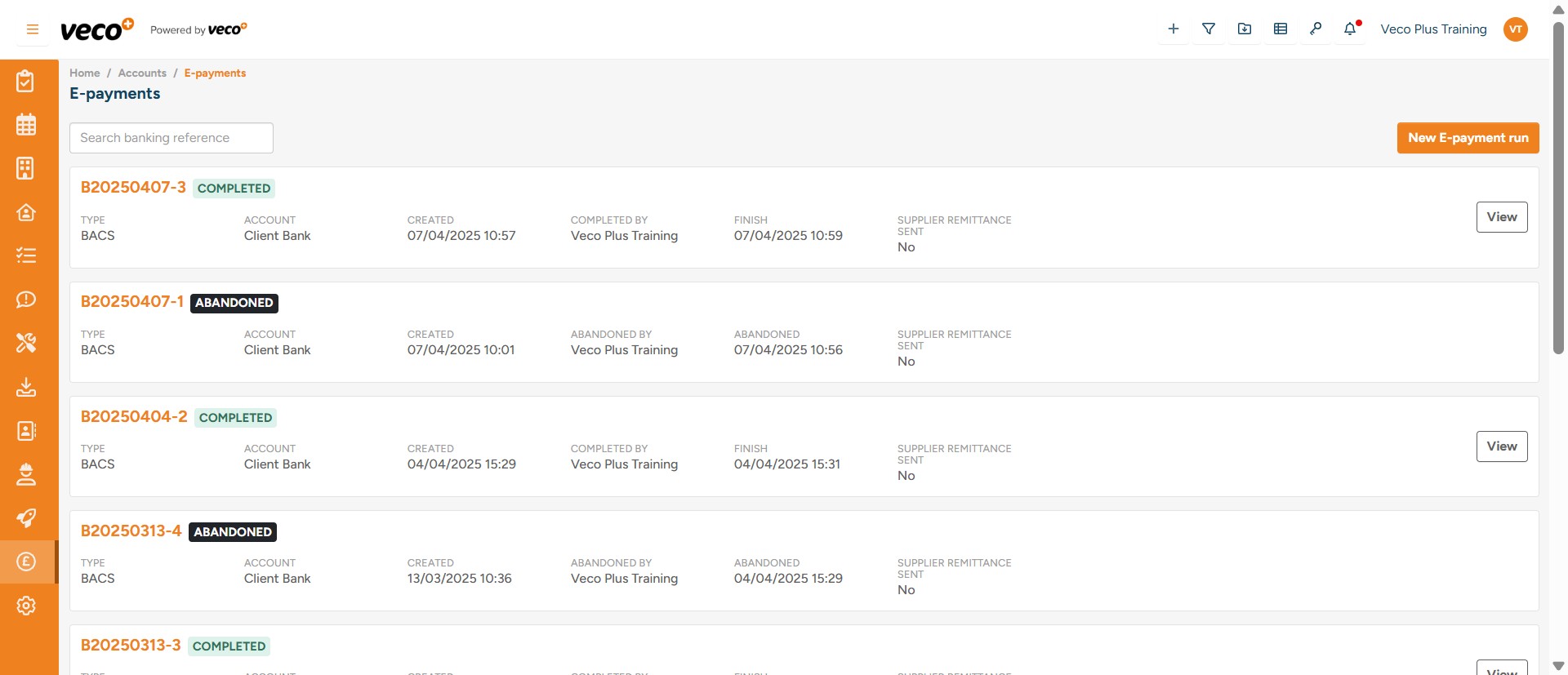The width and height of the screenshot is (1568, 675).
Task: Open the settings gear in the sidebar
Action: (26, 606)
